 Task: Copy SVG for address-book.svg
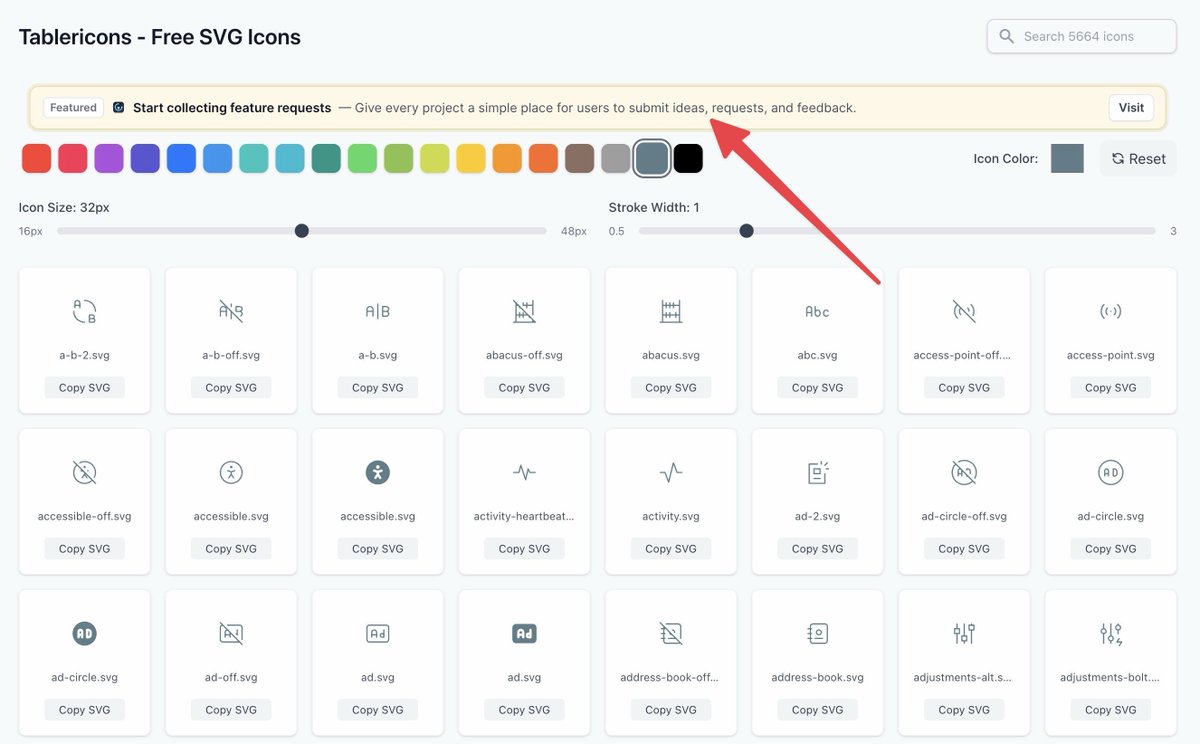817,710
